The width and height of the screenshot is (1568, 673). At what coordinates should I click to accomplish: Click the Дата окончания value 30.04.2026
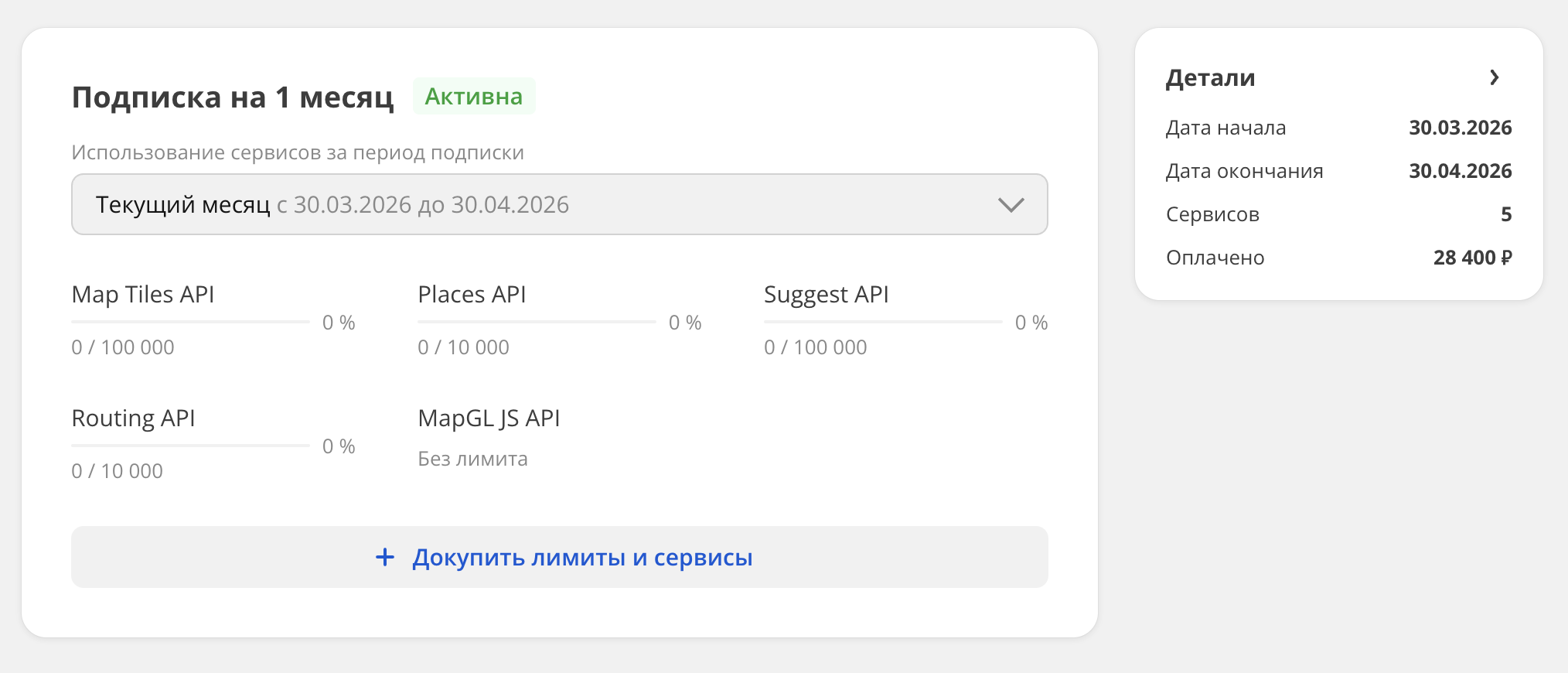pyautogui.click(x=1460, y=171)
